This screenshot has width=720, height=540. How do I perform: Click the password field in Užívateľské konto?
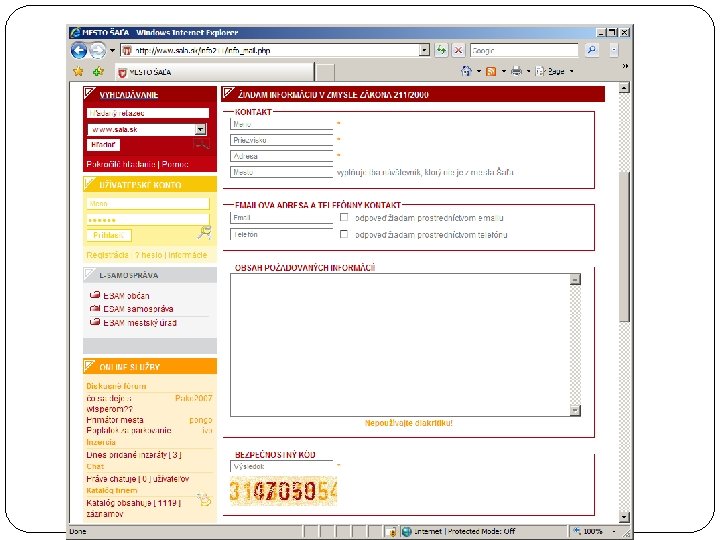click(x=148, y=219)
